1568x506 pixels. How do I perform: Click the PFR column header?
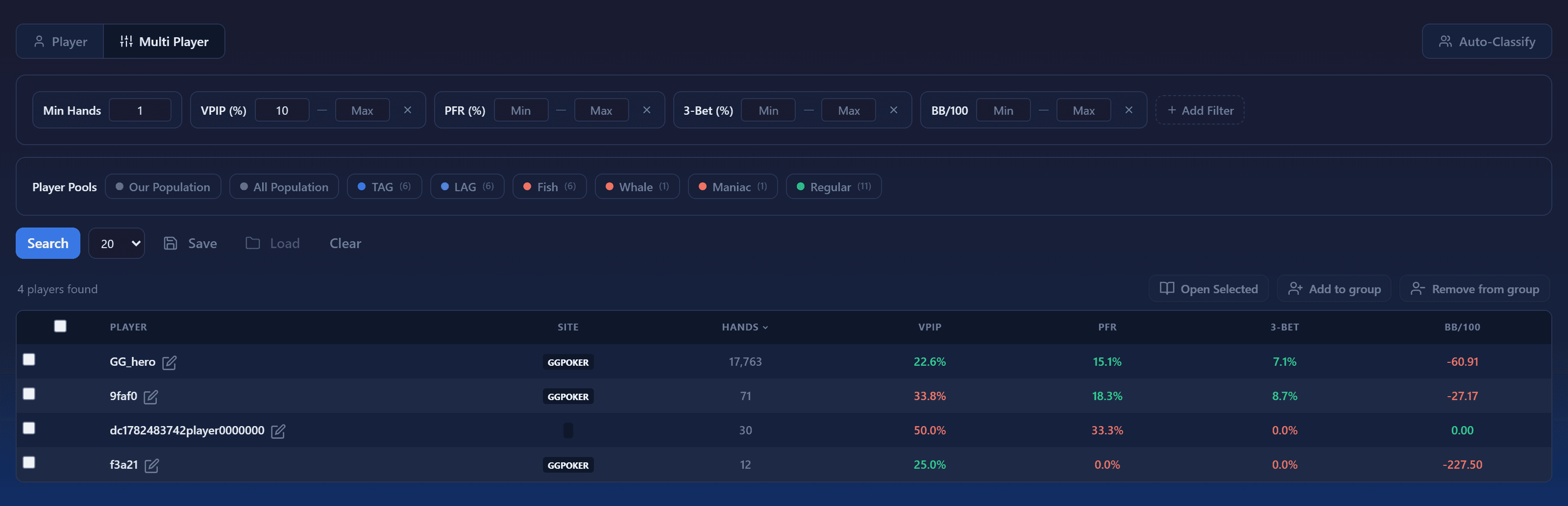pos(1107,328)
